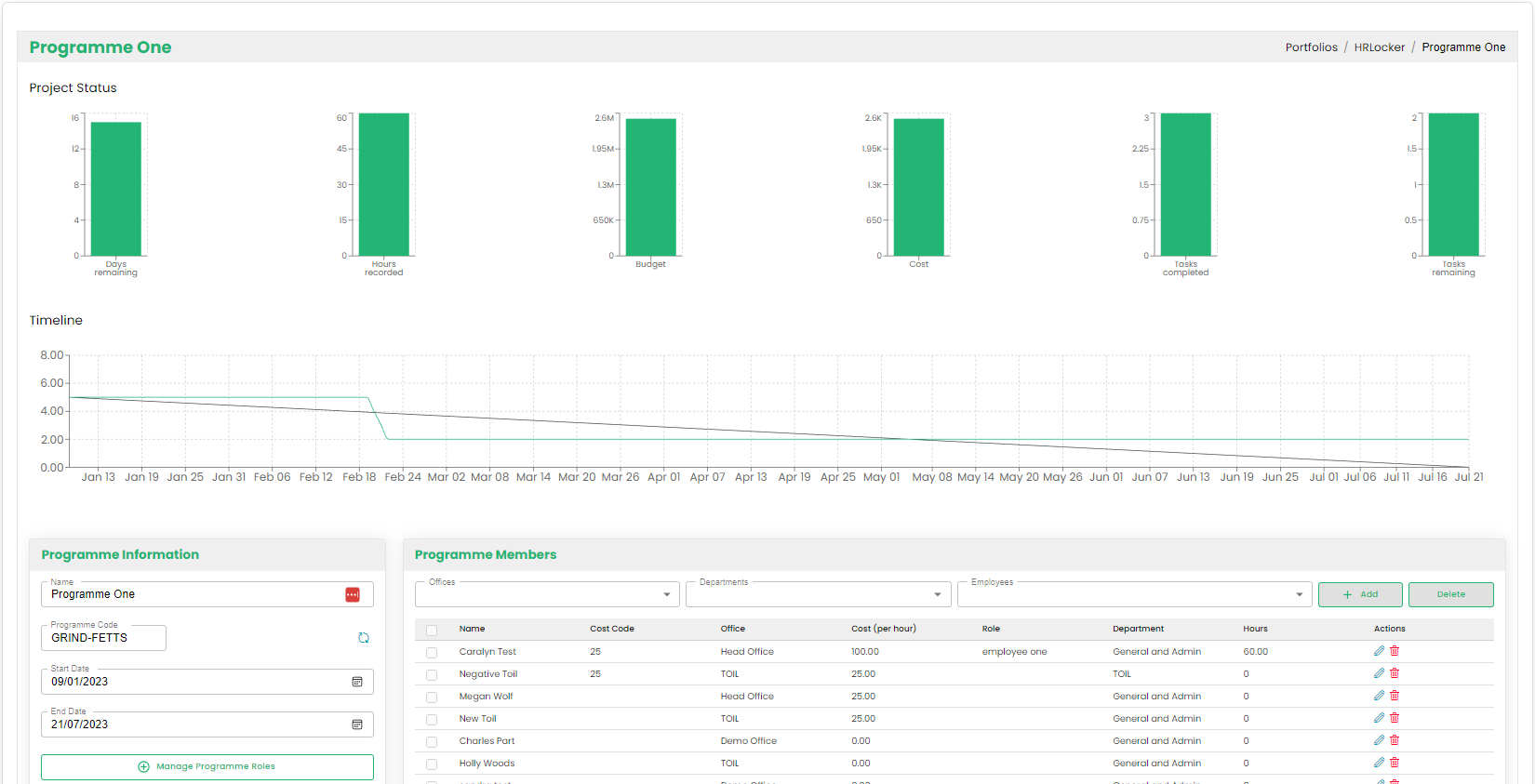The image size is (1535, 784).
Task: Expand the Employees dropdown
Action: (1299, 594)
